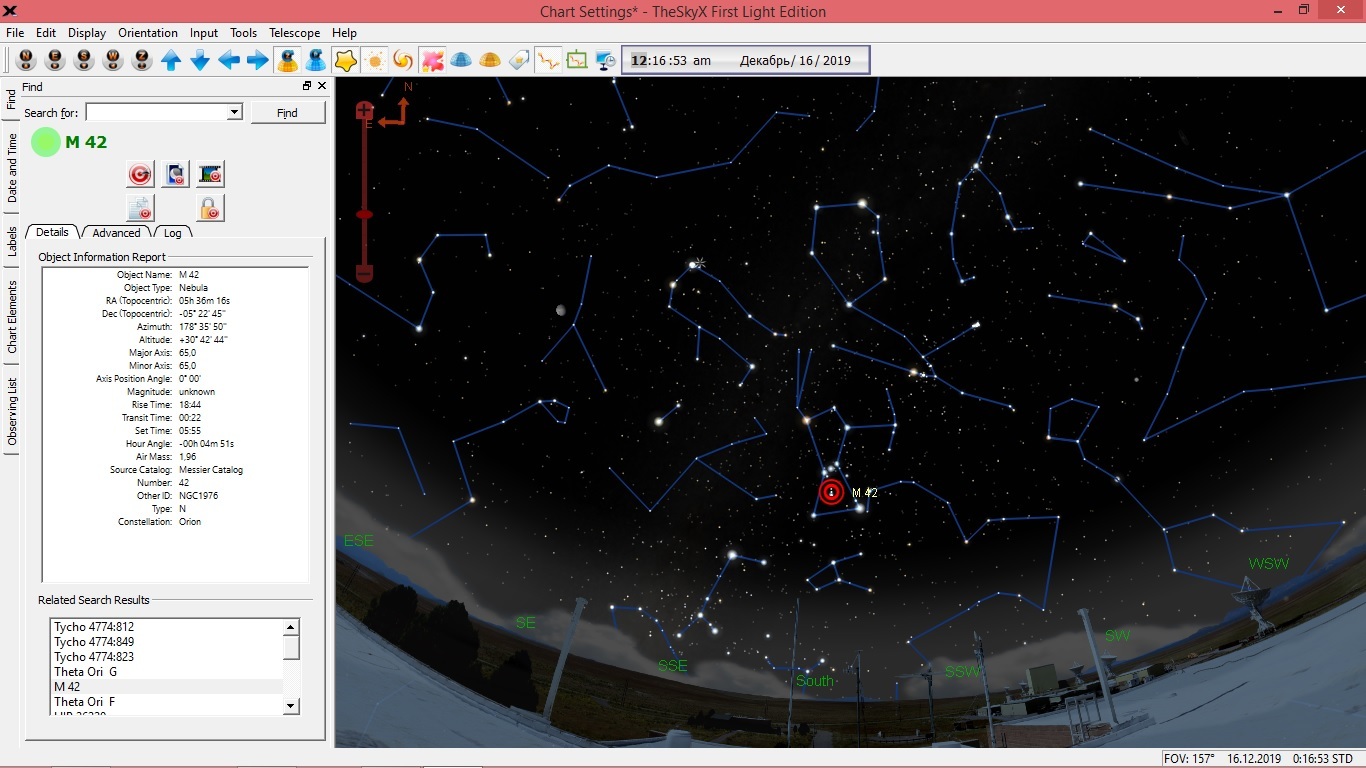Expand the Search for dropdown arrow
Viewport: 1366px width, 768px height.
(x=235, y=112)
